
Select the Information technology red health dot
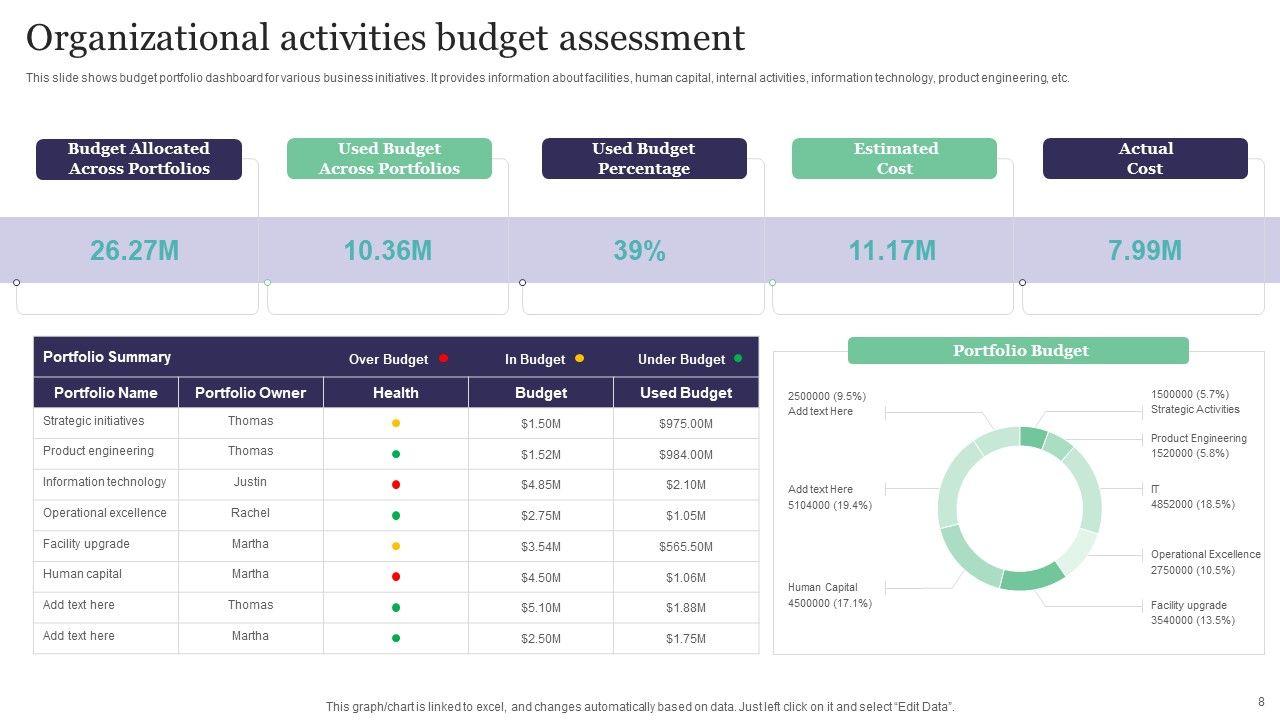tap(396, 485)
